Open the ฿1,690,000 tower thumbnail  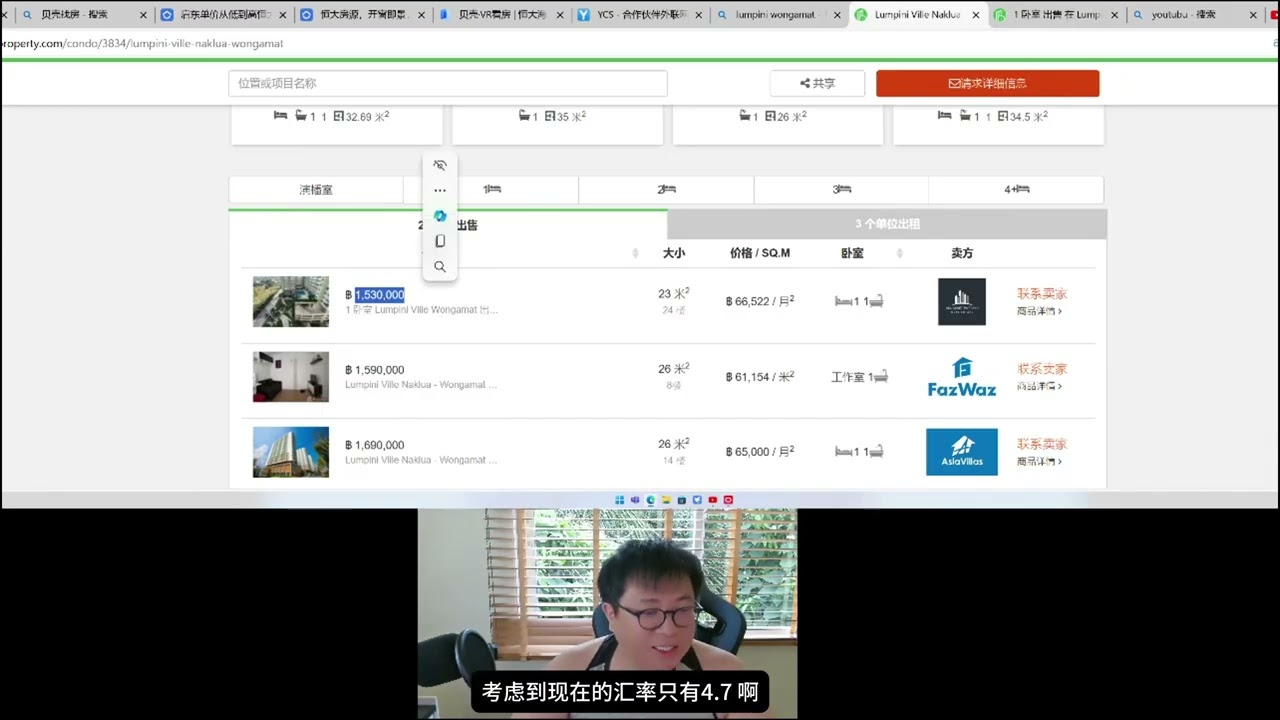coord(291,452)
